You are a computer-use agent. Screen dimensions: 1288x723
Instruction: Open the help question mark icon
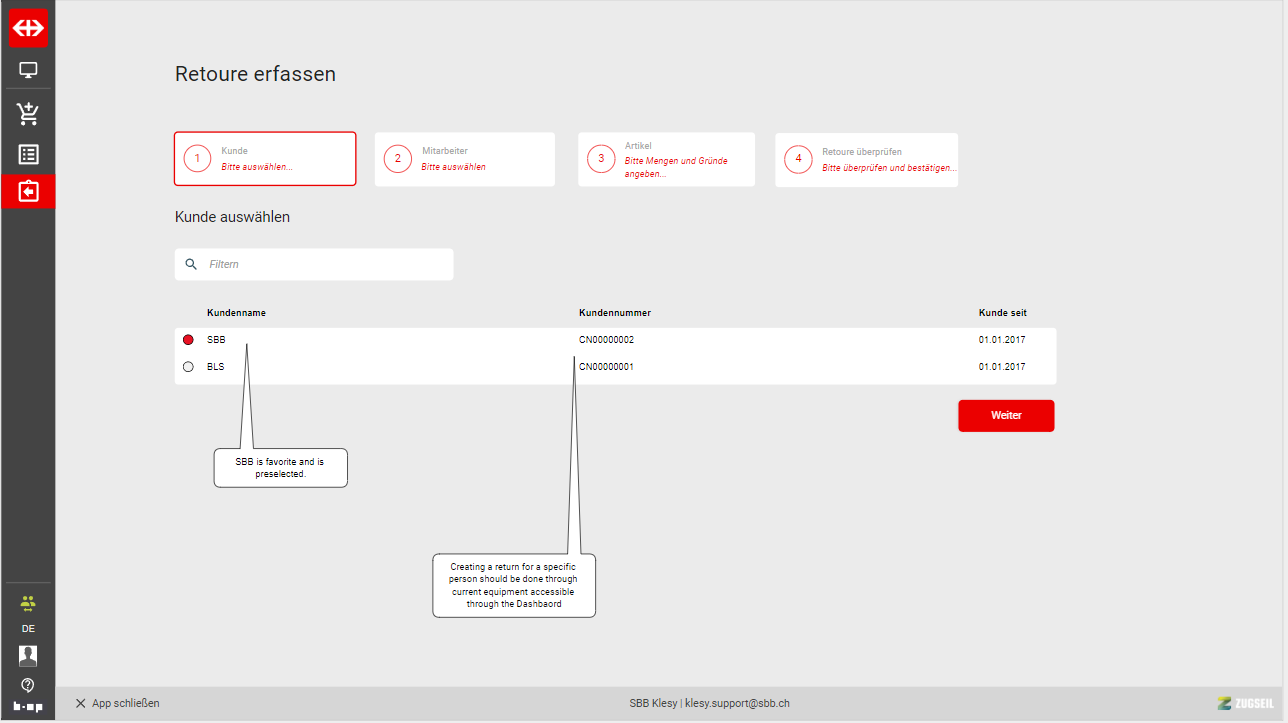click(x=28, y=685)
